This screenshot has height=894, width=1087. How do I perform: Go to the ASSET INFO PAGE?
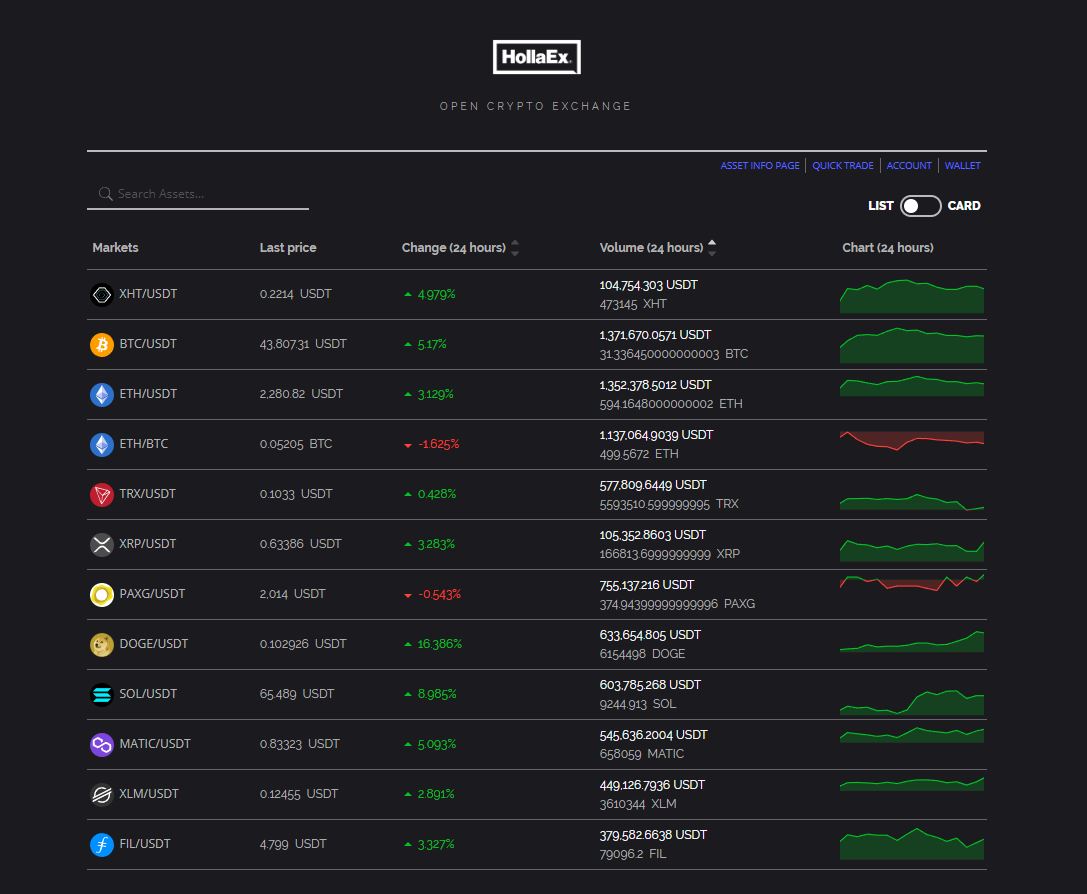(x=759, y=165)
